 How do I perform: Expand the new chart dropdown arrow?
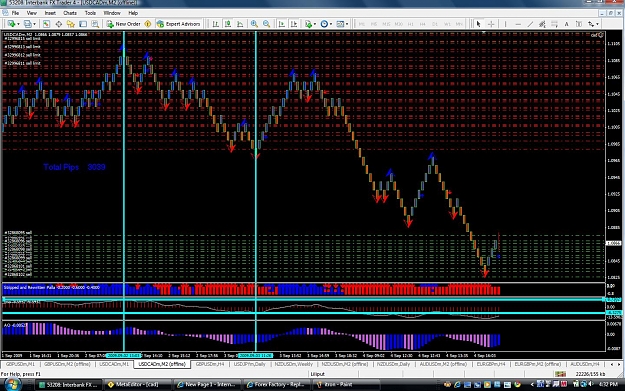tap(18, 24)
